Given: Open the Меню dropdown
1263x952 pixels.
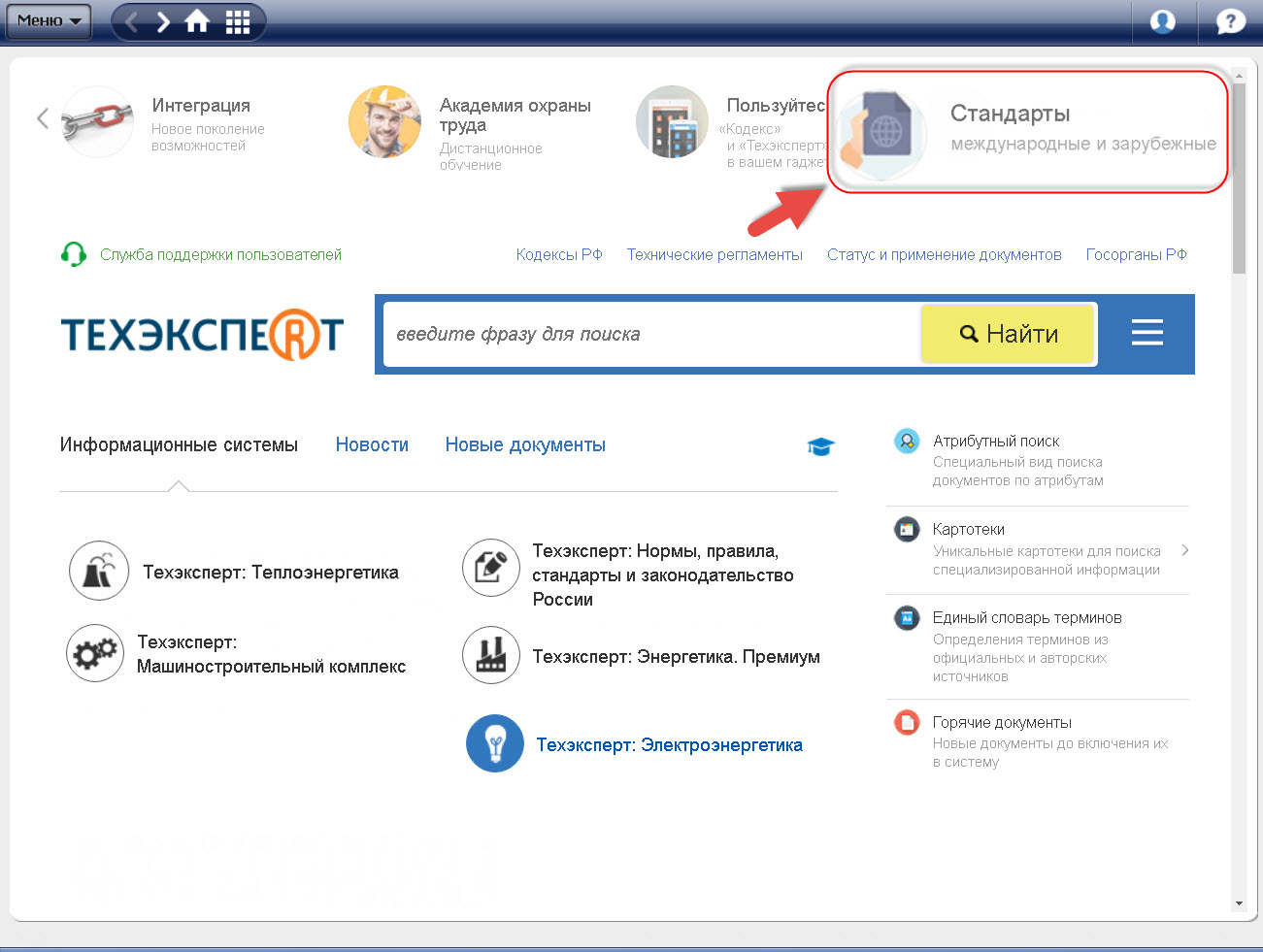Looking at the screenshot, I should (49, 20).
